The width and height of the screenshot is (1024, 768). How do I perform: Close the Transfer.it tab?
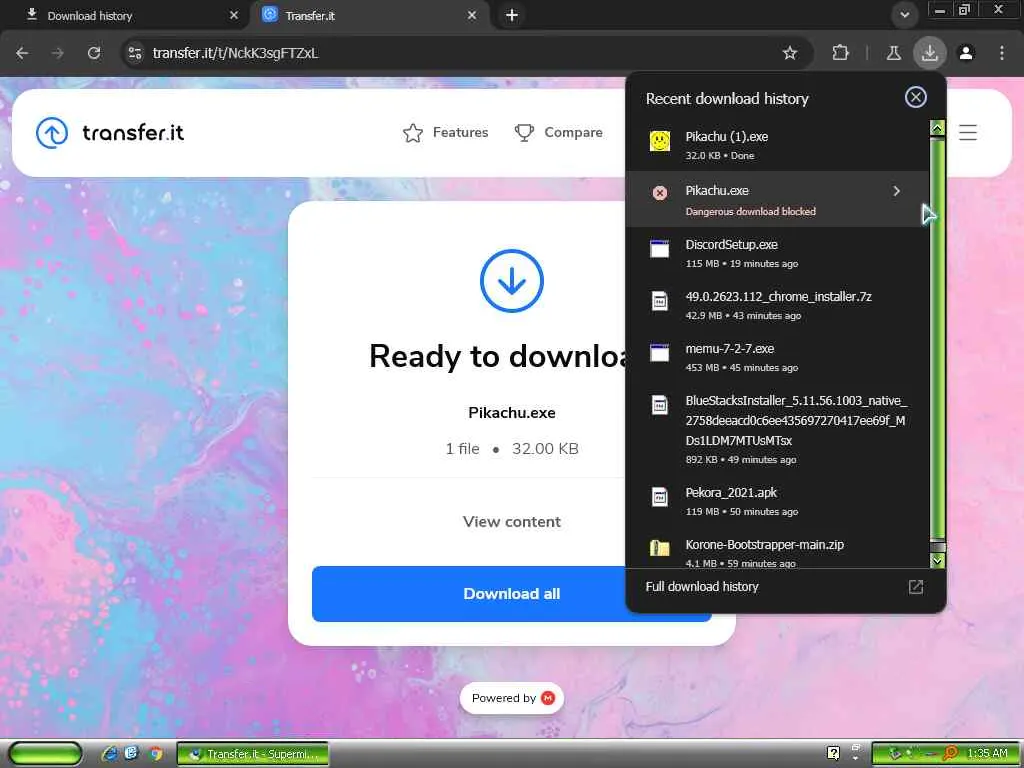(472, 15)
